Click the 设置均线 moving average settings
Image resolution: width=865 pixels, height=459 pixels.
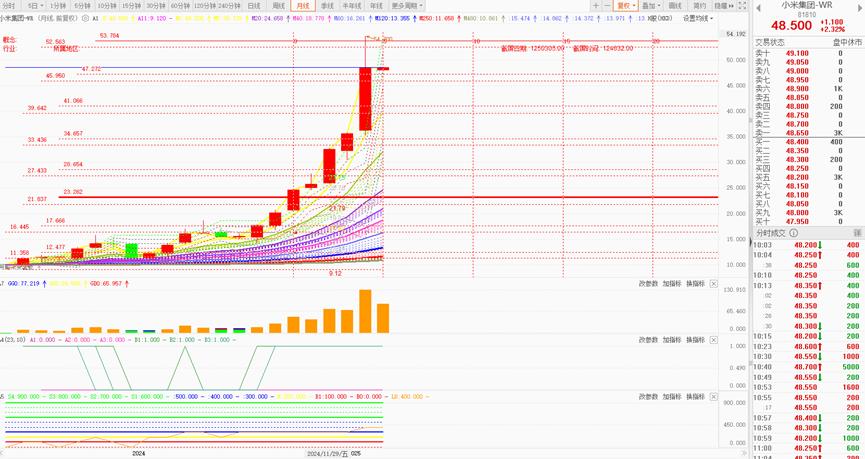696,18
